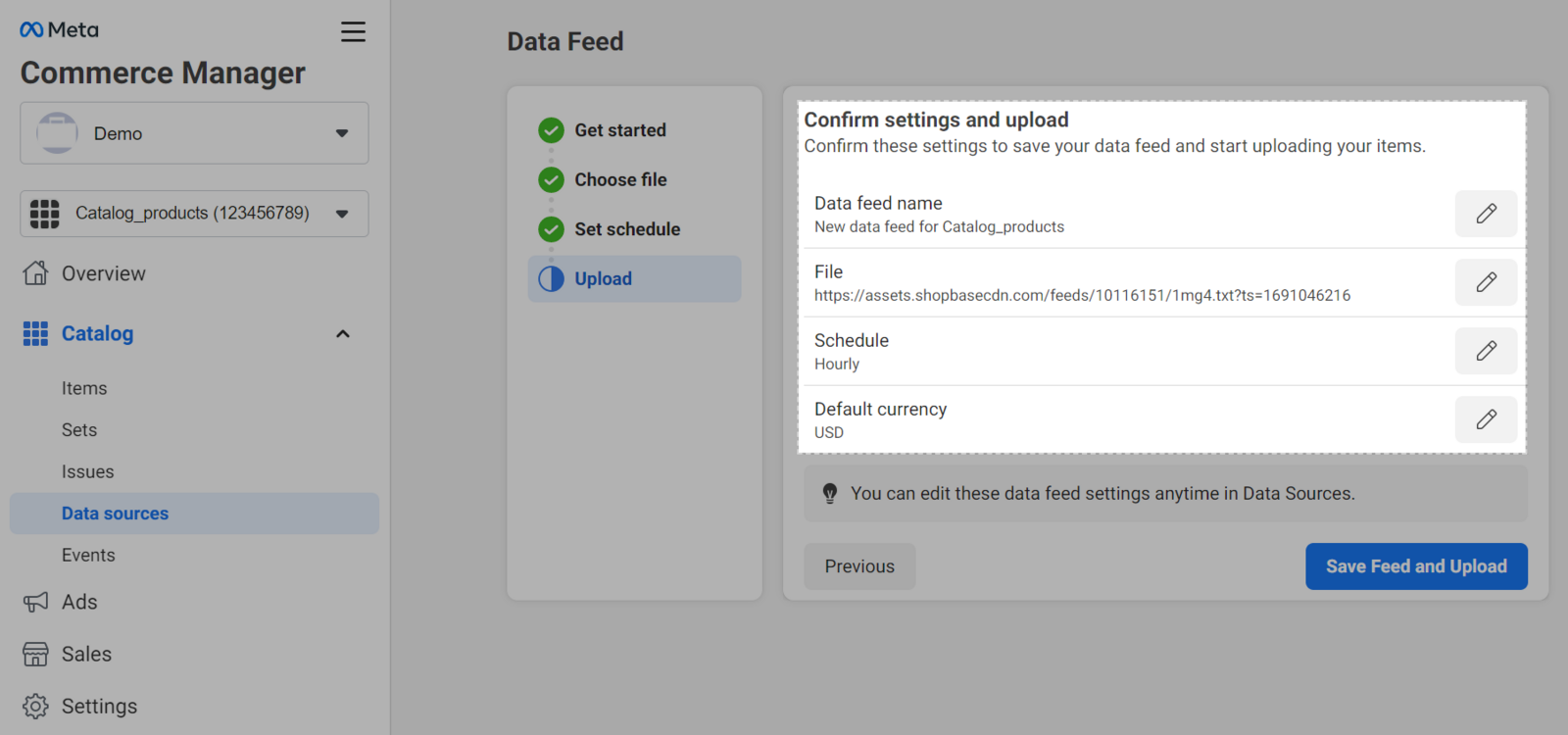Edit the Data feed name pencil icon

click(1486, 214)
